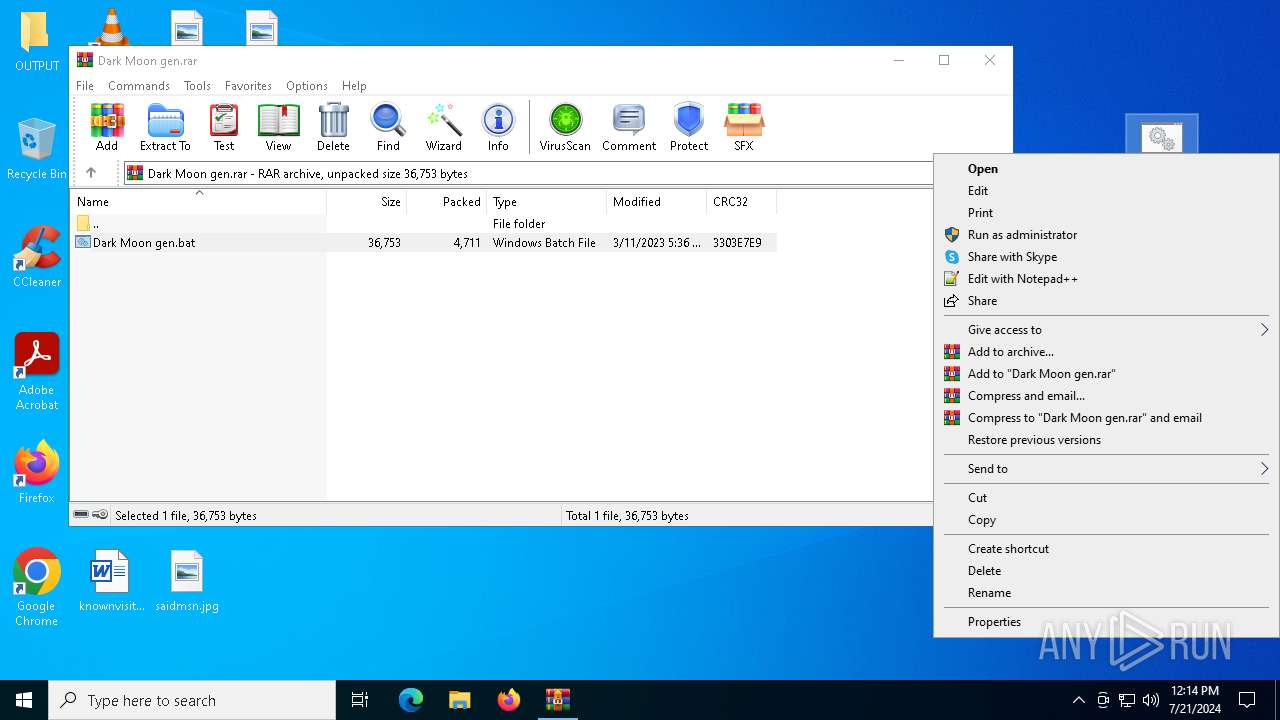Screen dimensions: 1280x720
Task: Expand the Send to submenu
Action: (x=1106, y=469)
